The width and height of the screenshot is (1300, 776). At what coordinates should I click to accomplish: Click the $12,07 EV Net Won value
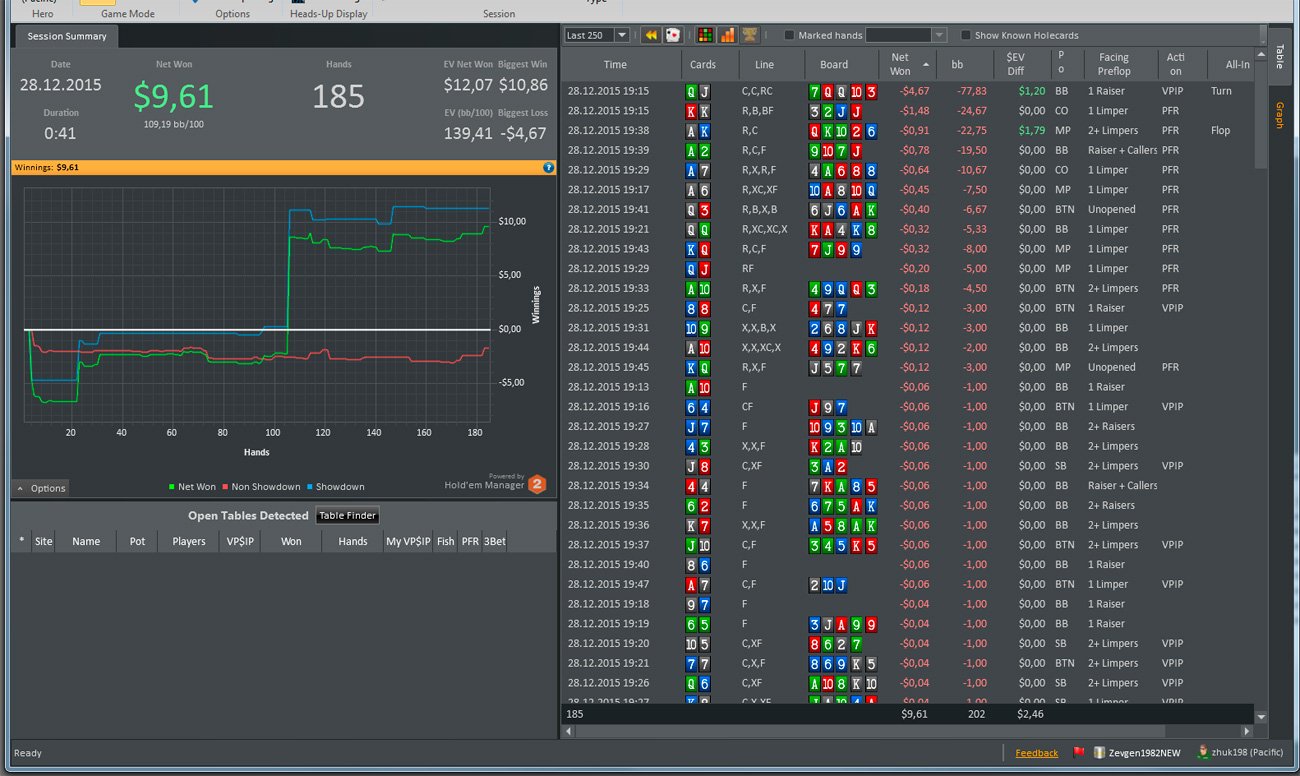468,85
